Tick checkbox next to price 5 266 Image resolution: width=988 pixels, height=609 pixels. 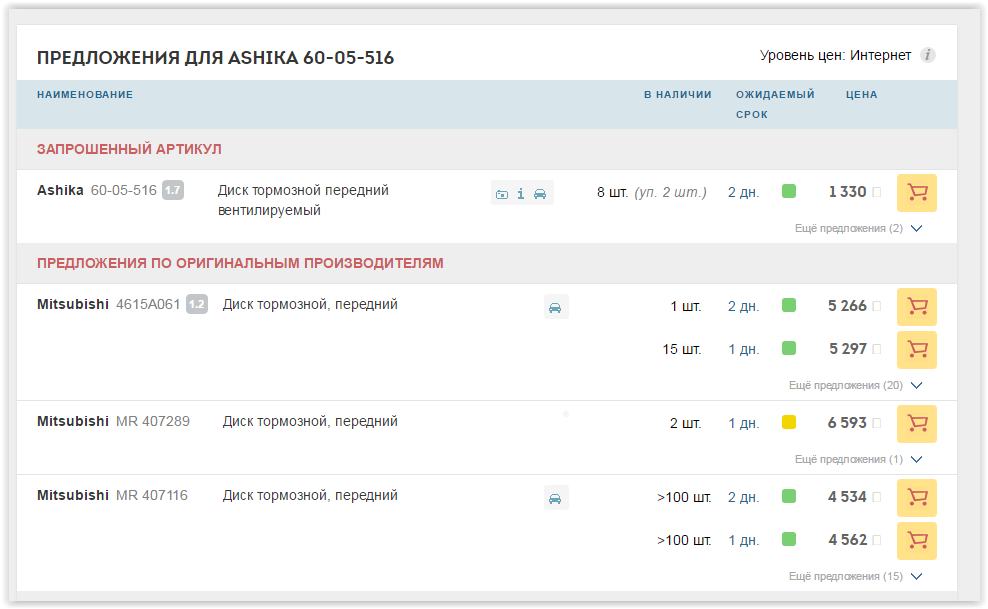(x=876, y=306)
